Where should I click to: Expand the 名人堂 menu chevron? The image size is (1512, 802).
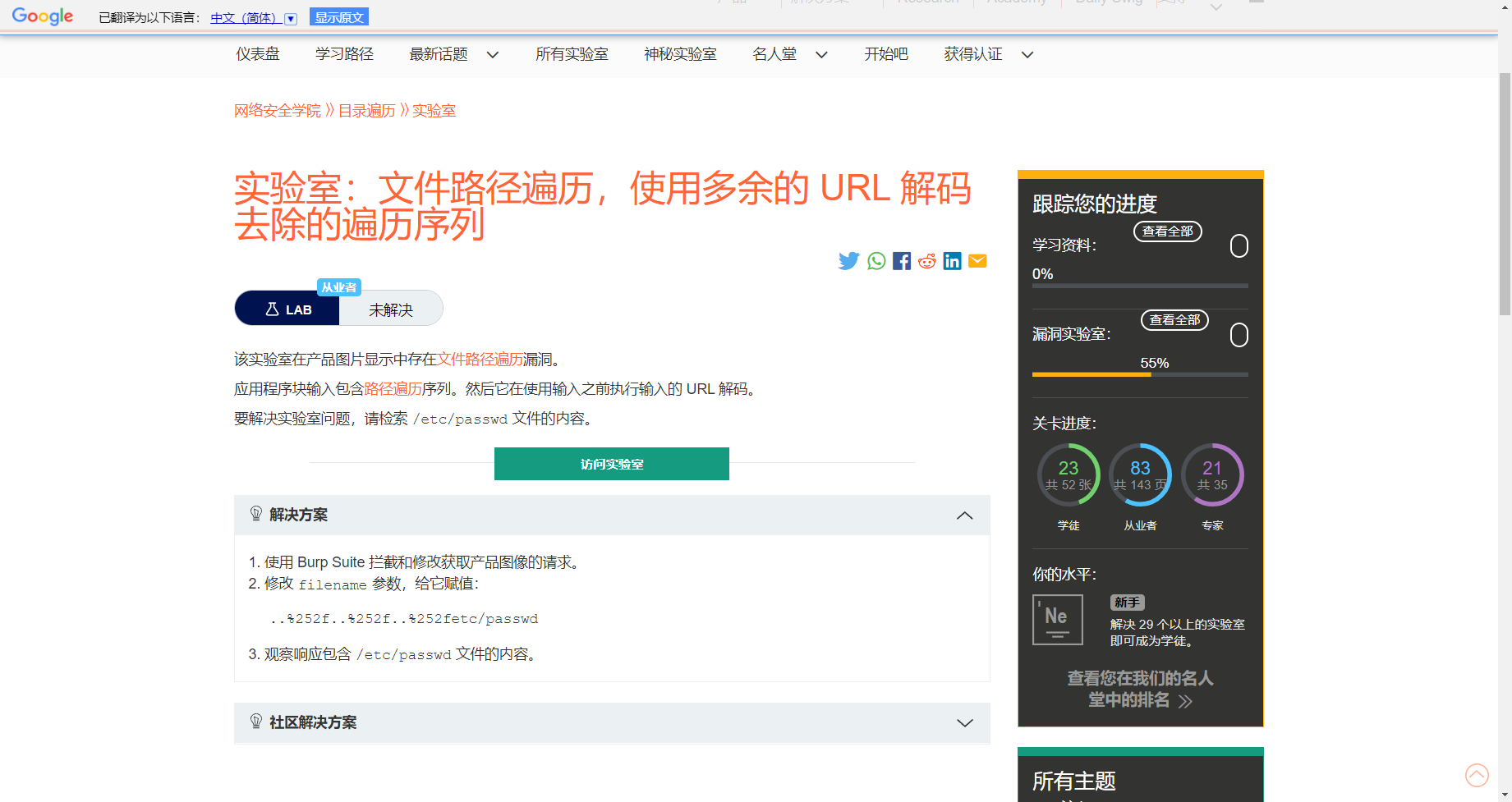click(821, 55)
